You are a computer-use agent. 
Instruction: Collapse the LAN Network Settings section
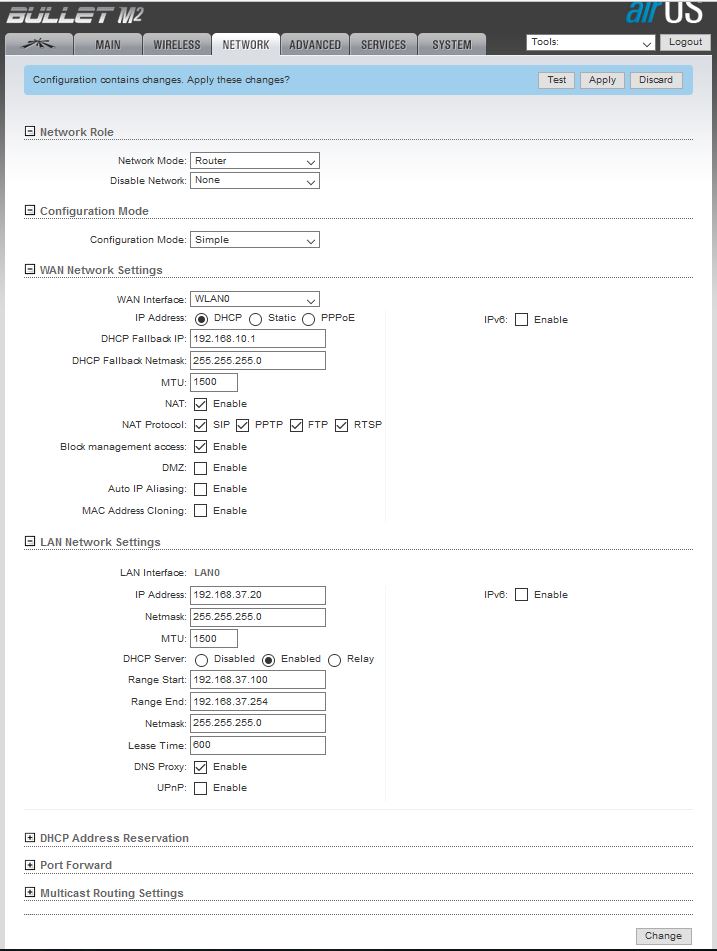[x=30, y=542]
